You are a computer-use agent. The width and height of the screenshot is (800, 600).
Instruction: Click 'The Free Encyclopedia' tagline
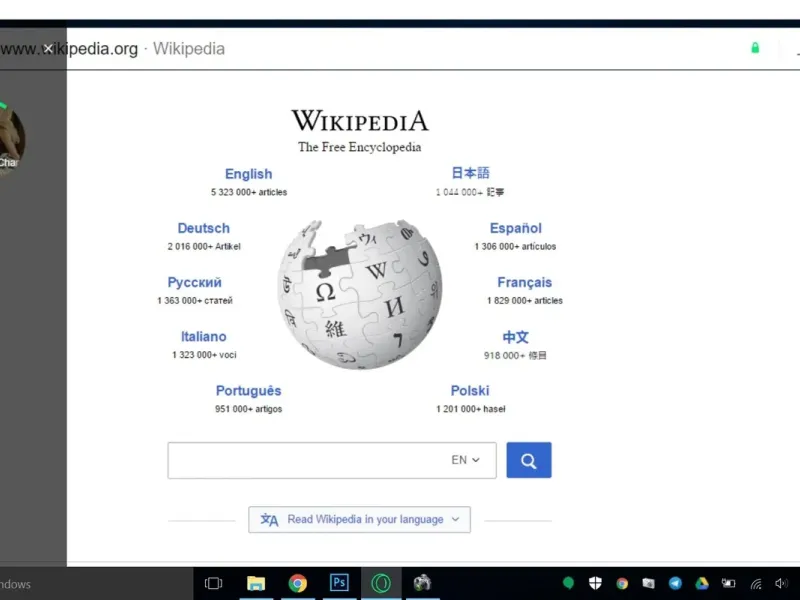click(360, 147)
